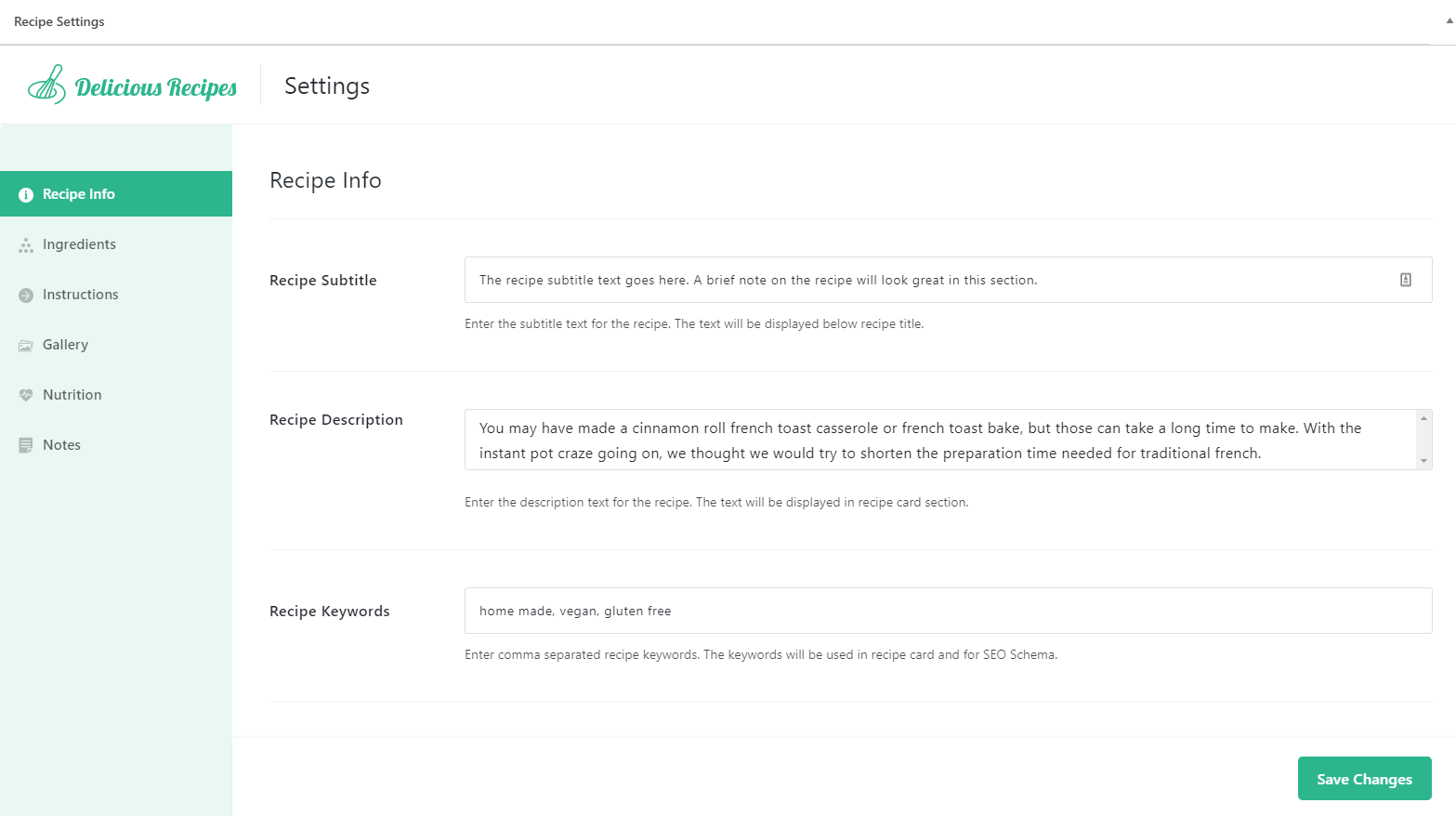
Task: Open the Nutrition tab label
Action: 72,395
